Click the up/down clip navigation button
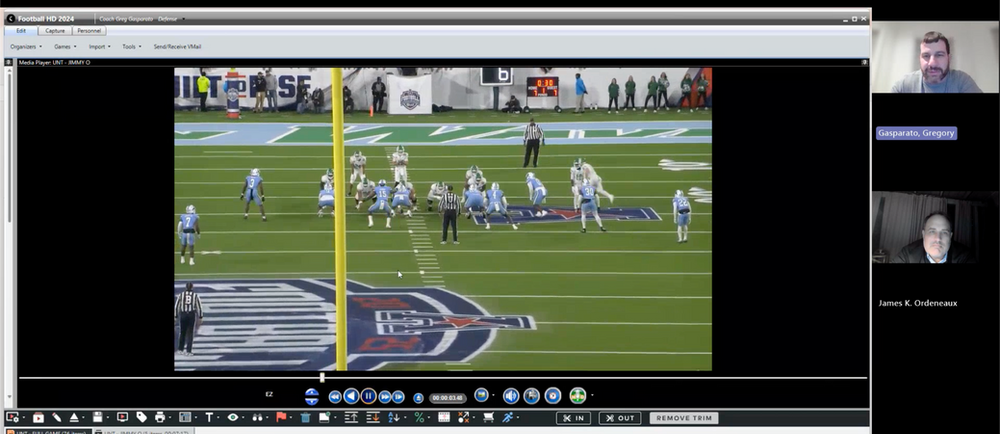Viewport: 1000px width, 434px height. [312, 396]
